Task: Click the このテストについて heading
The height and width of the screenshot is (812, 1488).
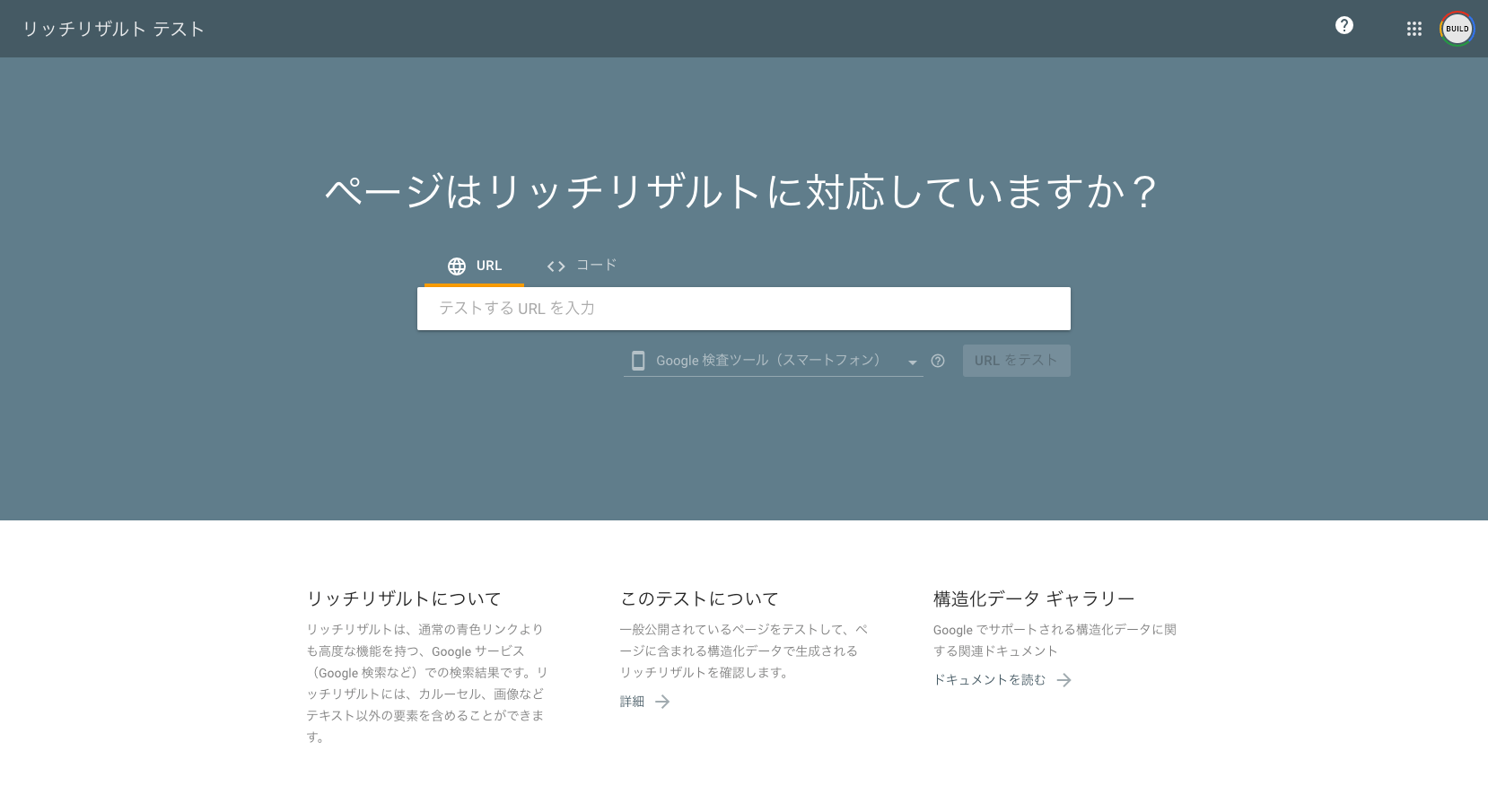Action: click(x=699, y=598)
